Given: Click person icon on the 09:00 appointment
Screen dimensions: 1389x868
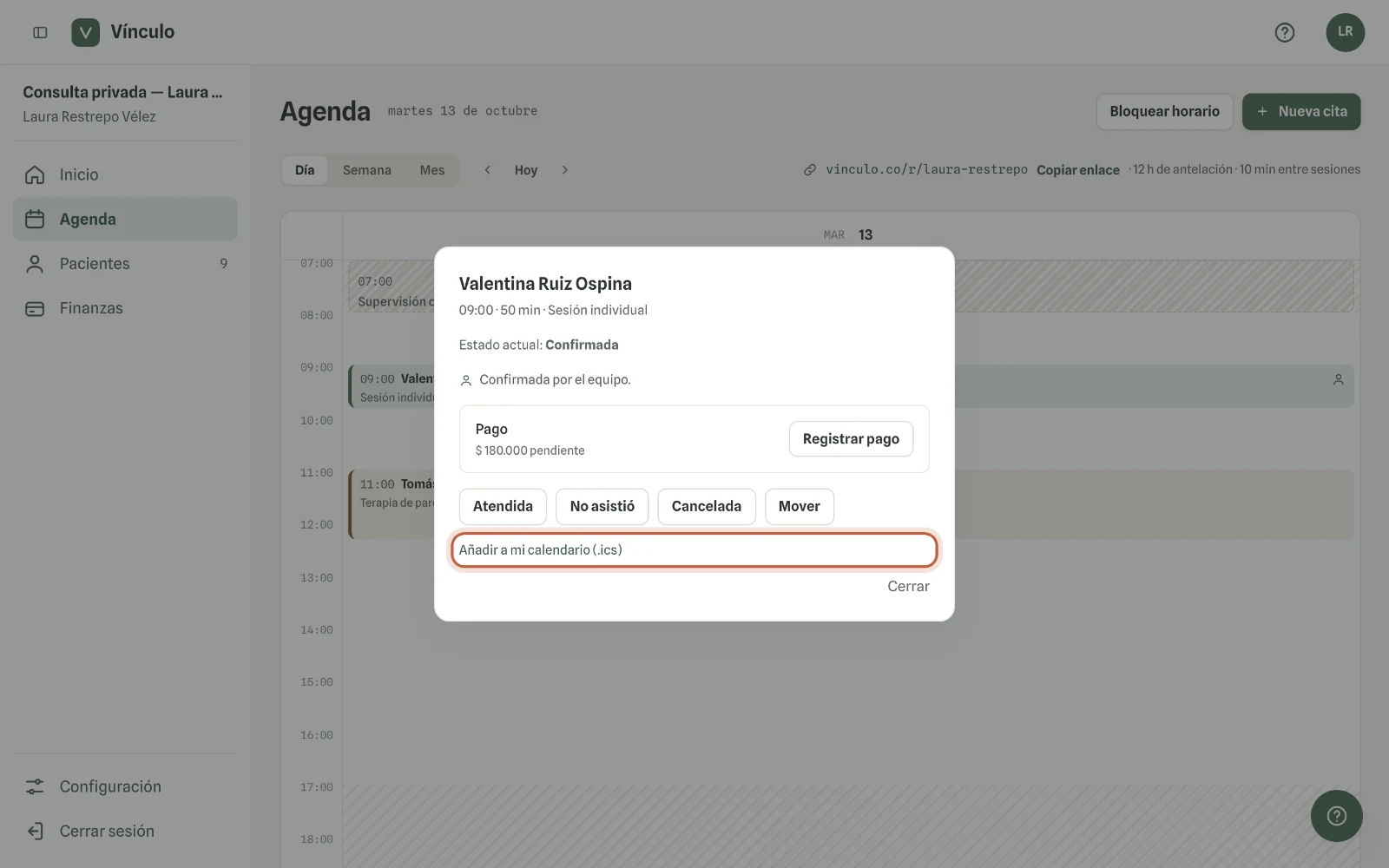Looking at the screenshot, I should click(x=1338, y=379).
